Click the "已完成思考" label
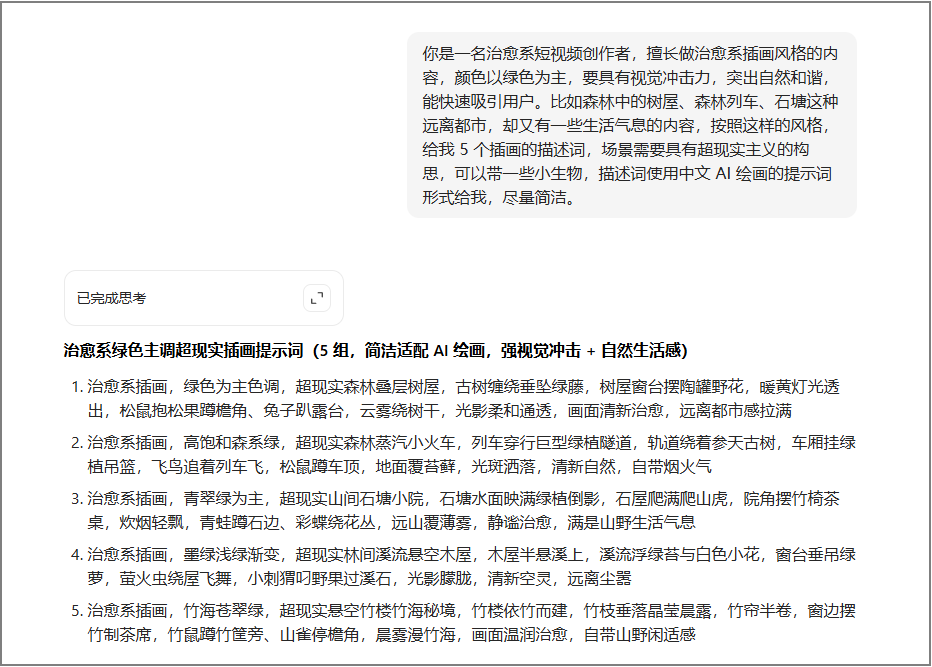The width and height of the screenshot is (932, 667). [111, 298]
